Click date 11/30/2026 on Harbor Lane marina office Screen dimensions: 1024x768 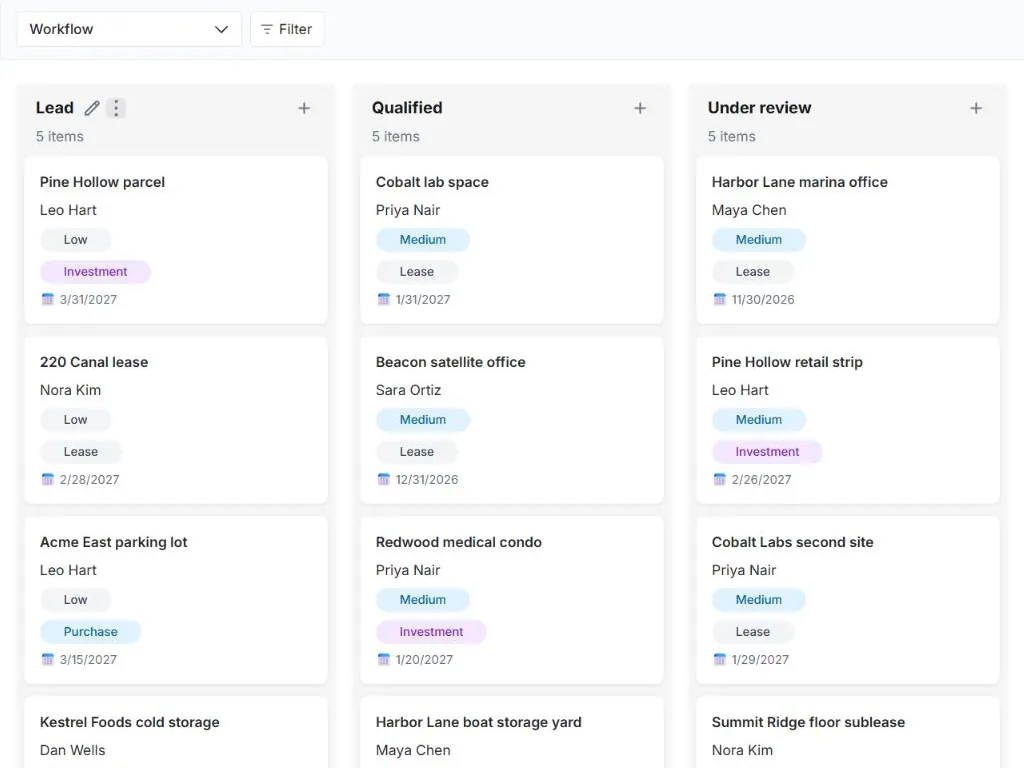pyautogui.click(x=763, y=300)
